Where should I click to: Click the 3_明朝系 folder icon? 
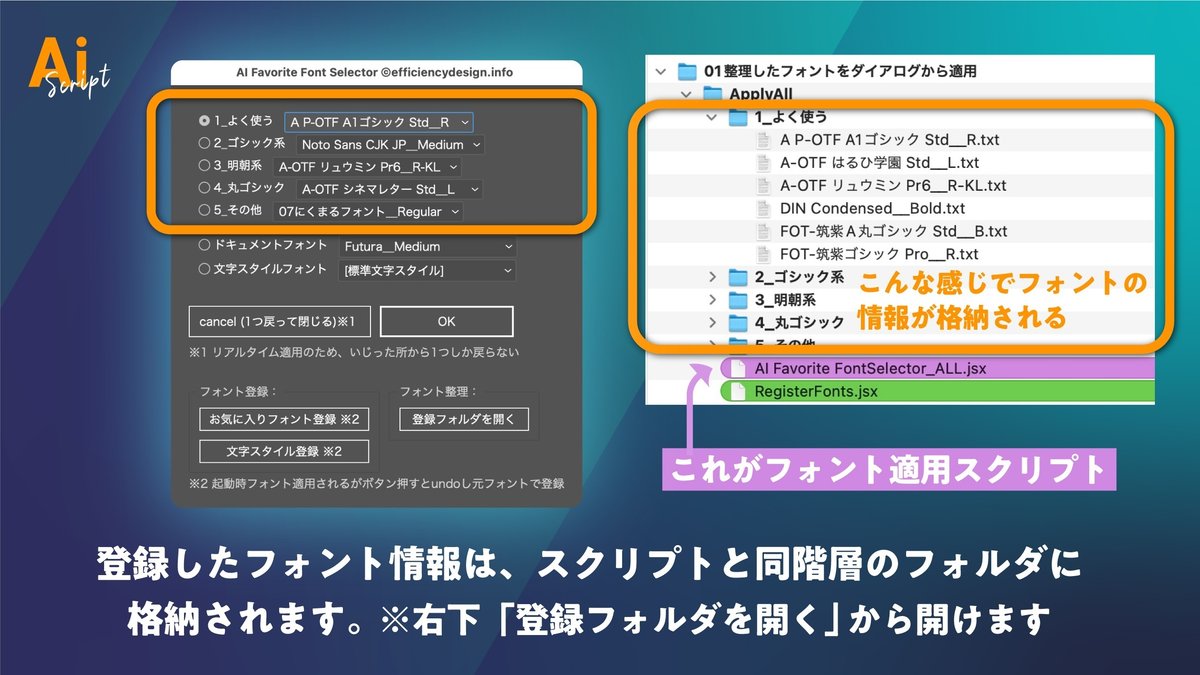click(738, 300)
